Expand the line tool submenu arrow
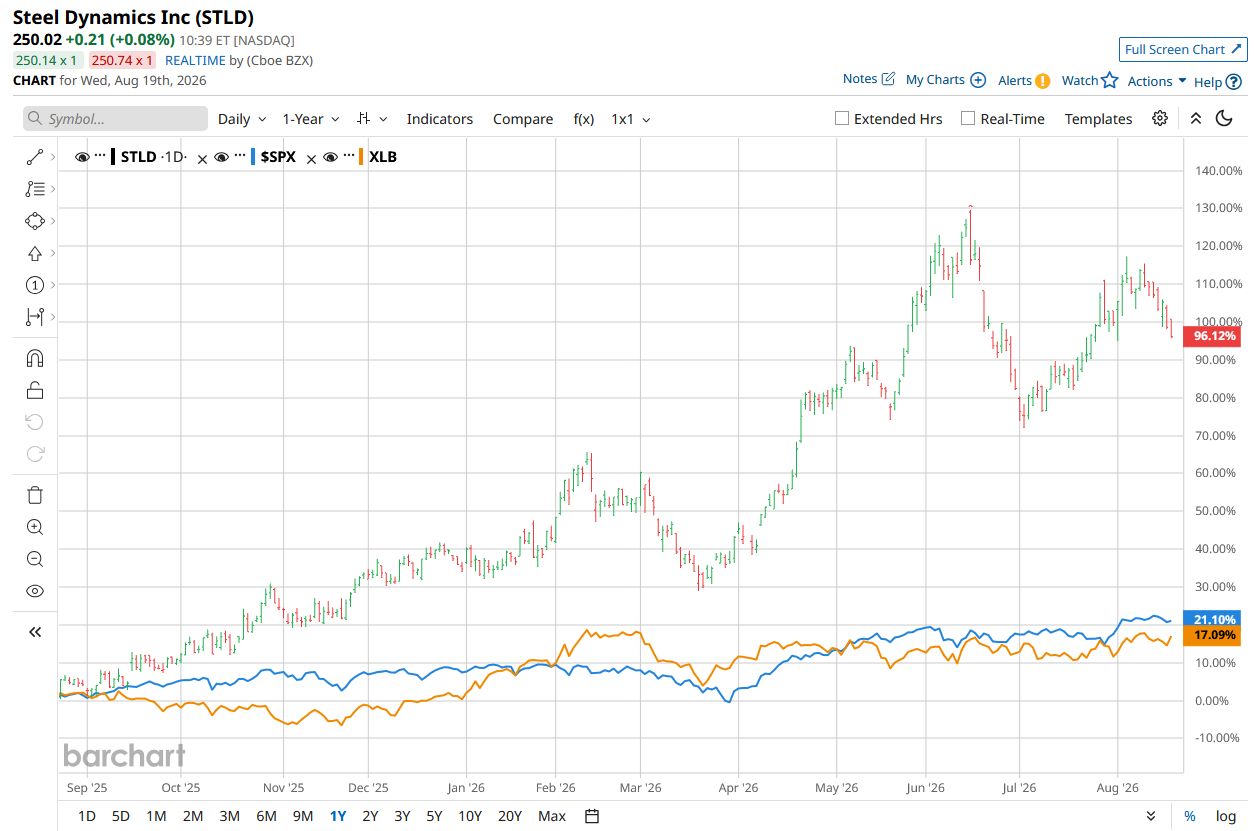The width and height of the screenshot is (1254, 831). tap(53, 157)
